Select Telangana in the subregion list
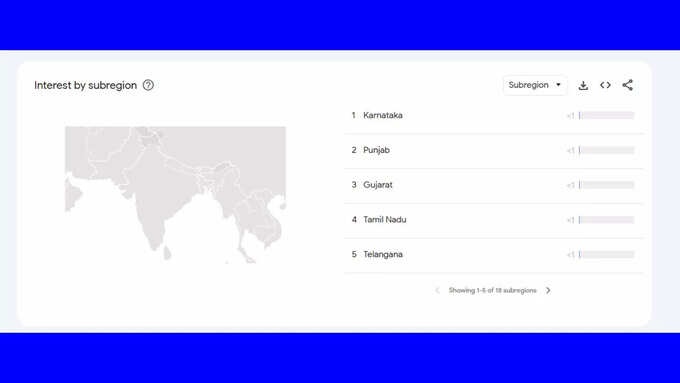 (383, 254)
